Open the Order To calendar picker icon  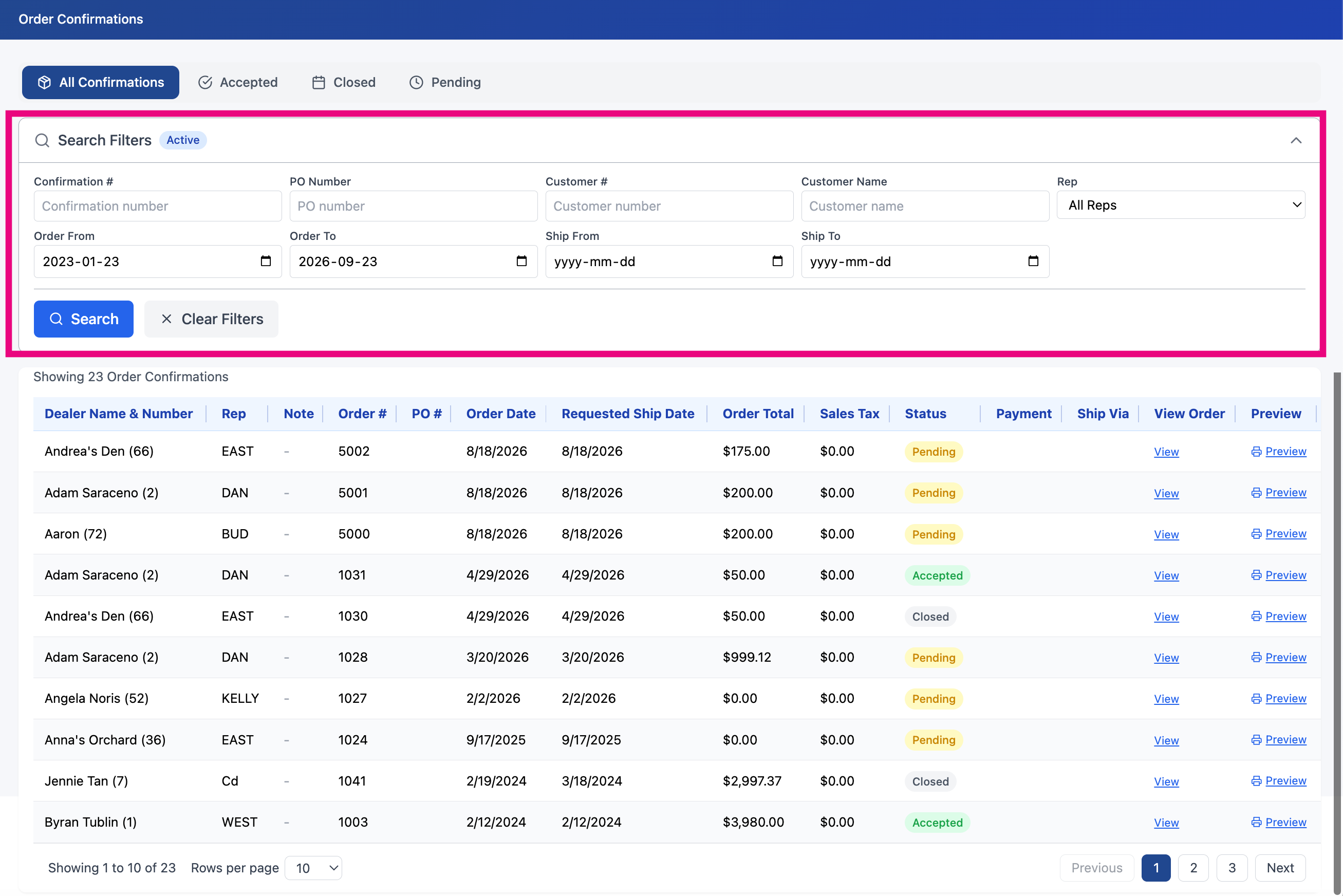pos(521,261)
